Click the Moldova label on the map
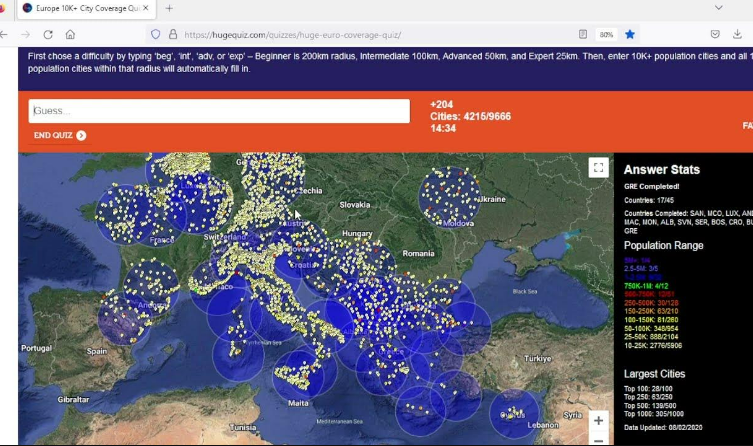 [x=458, y=223]
